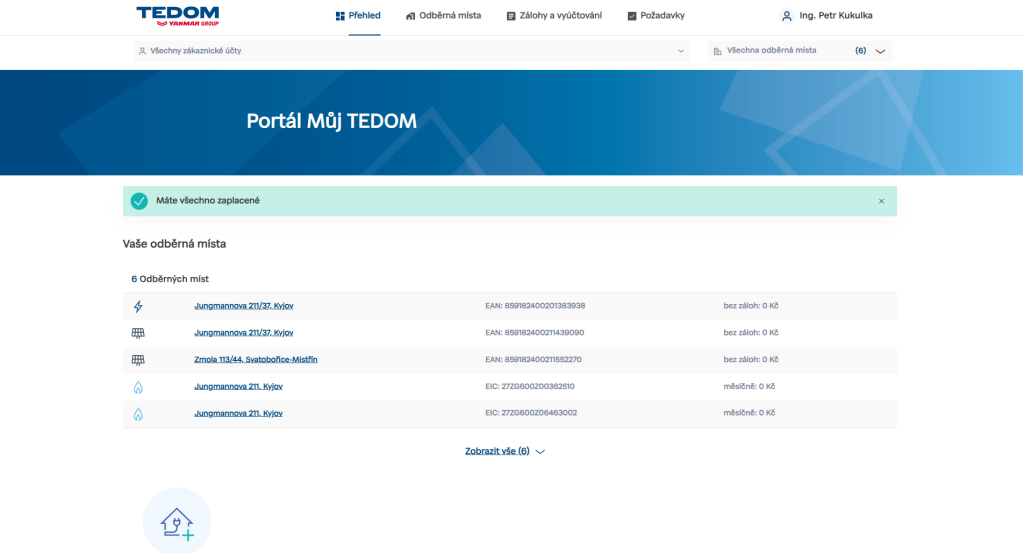
Task: Click the TEDOM Yanmar Group logo
Action: click(x=178, y=16)
